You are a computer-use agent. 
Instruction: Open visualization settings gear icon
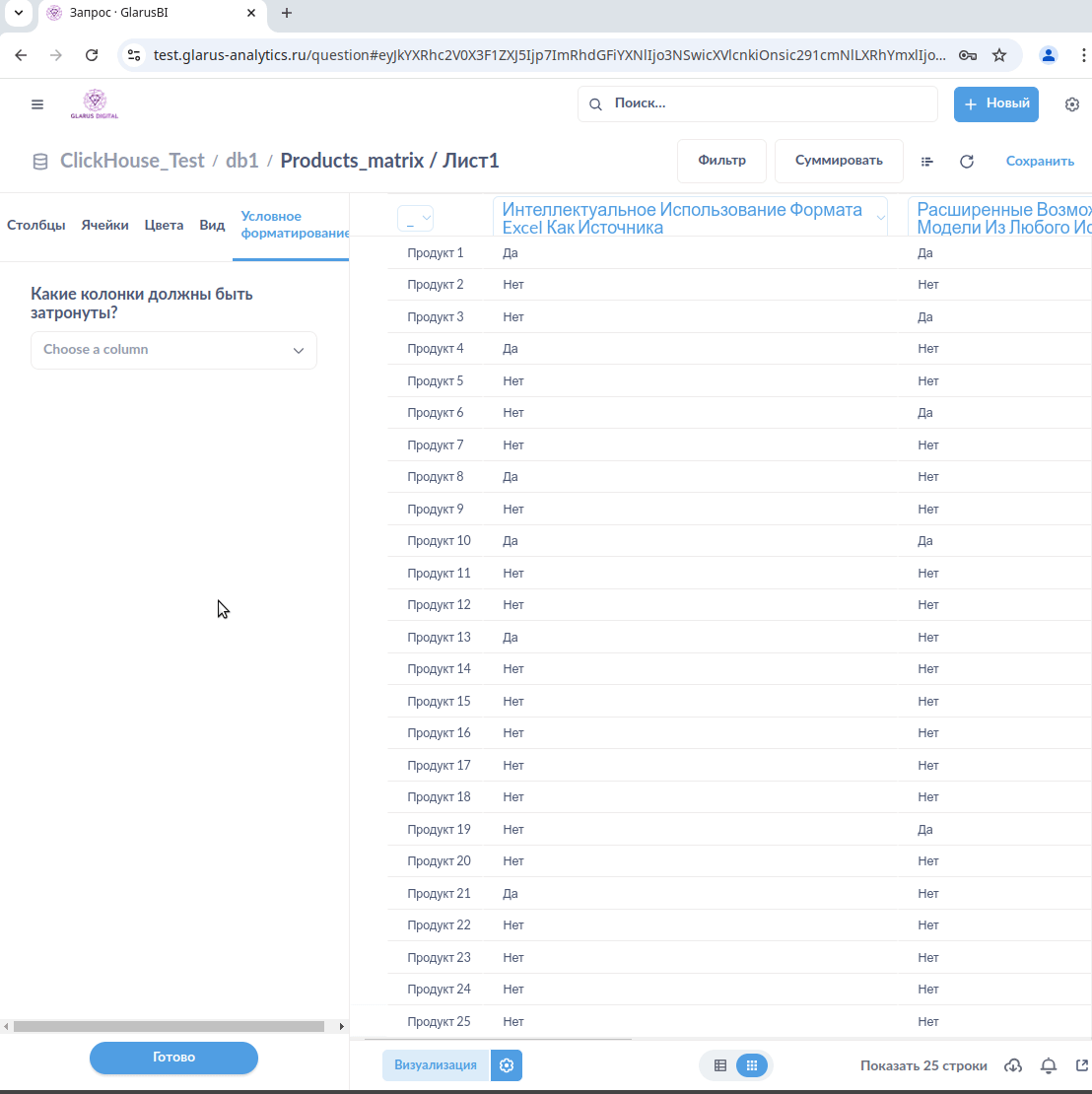pyautogui.click(x=507, y=1065)
